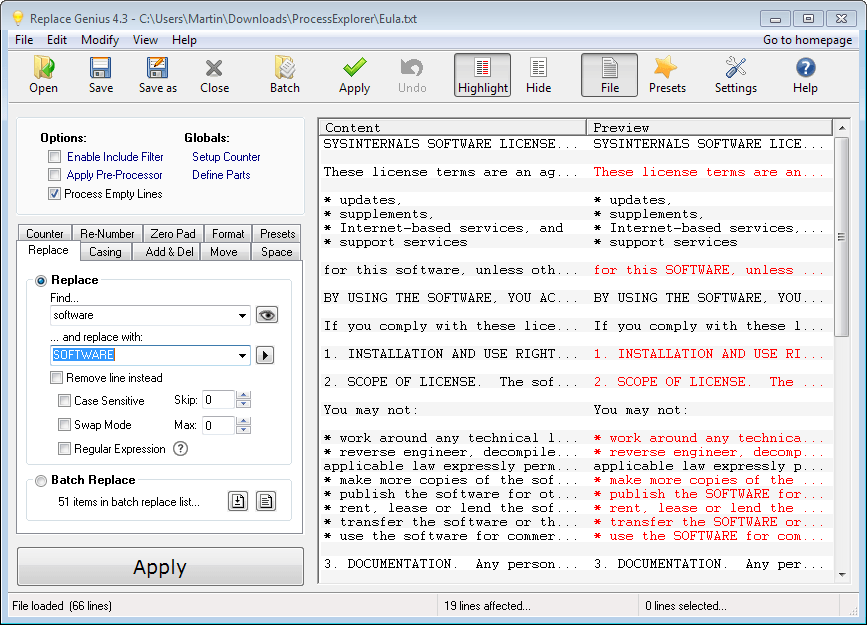Open the Presets star icon

click(x=667, y=75)
